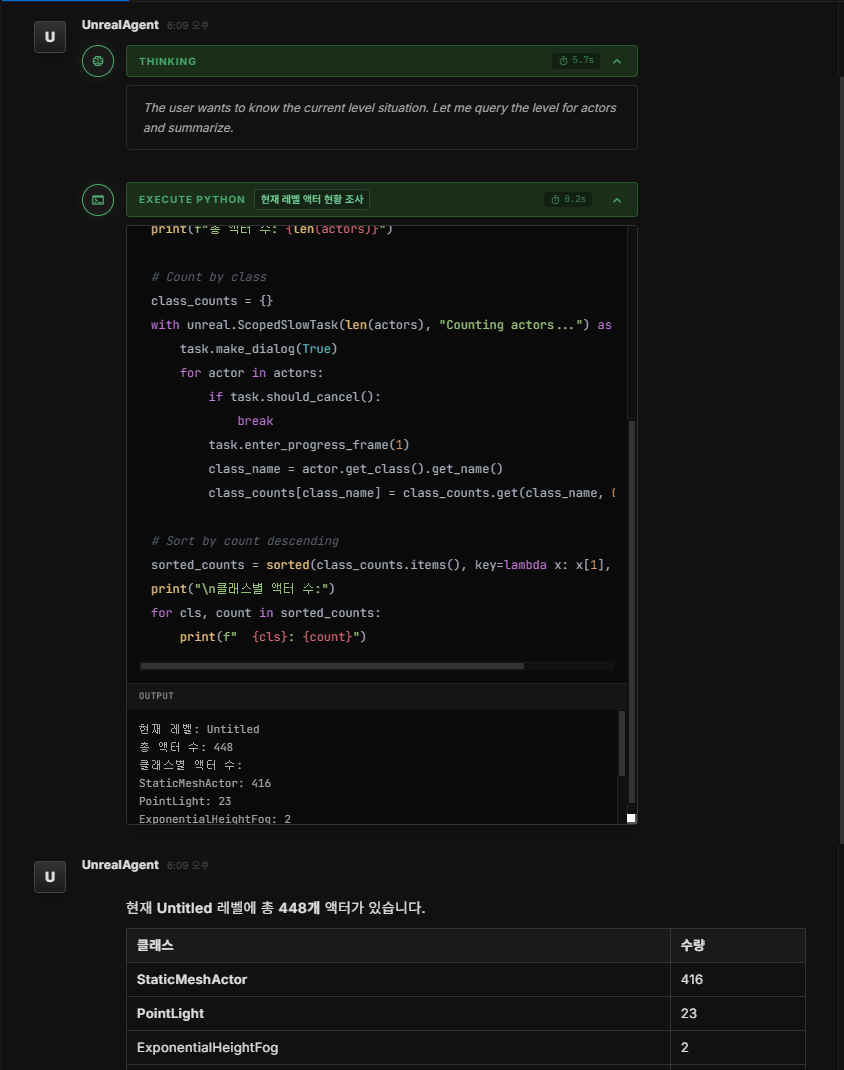Click the Thinking brain icon

point(98,61)
